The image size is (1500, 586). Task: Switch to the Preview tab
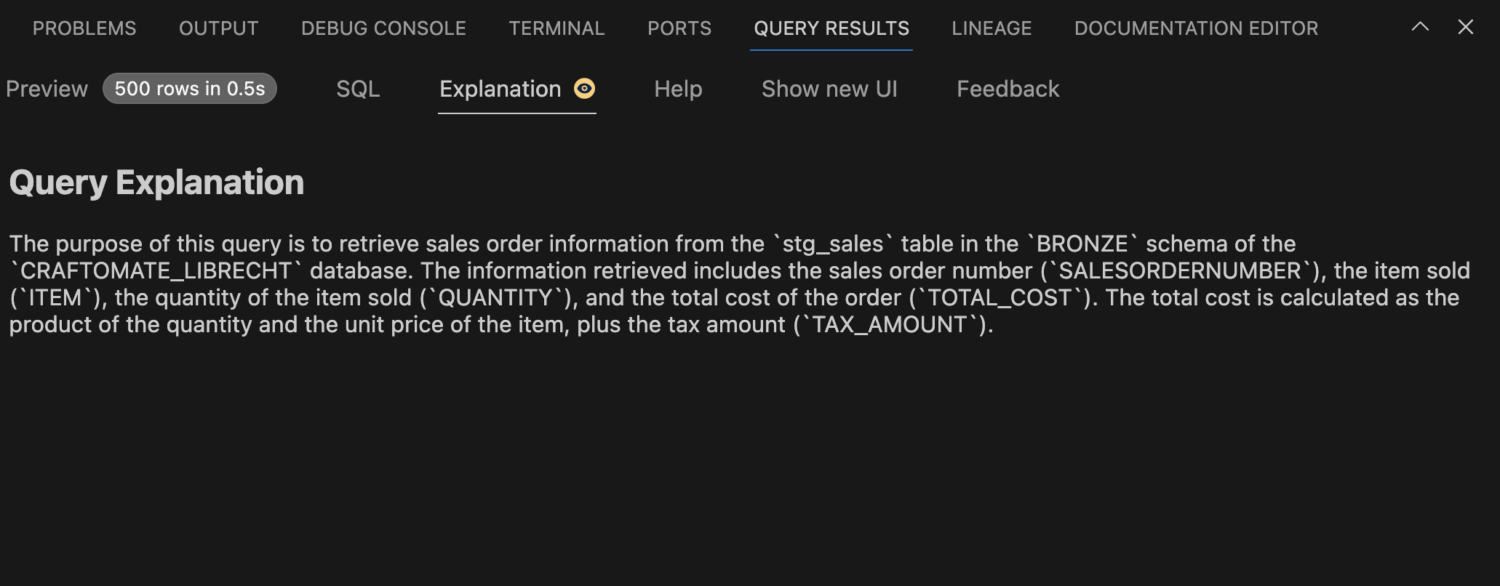coord(46,89)
